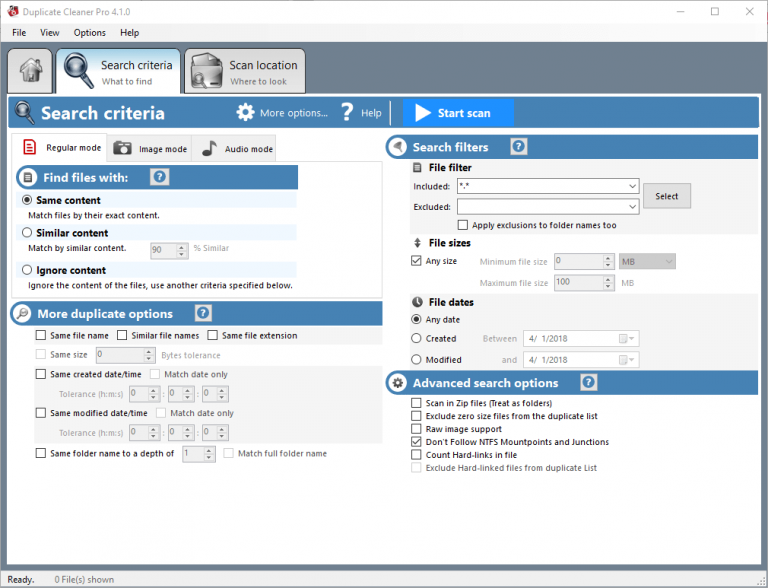Screen dimensions: 768x588
Task: Click the File sizes arrows icon
Action: click(x=417, y=243)
